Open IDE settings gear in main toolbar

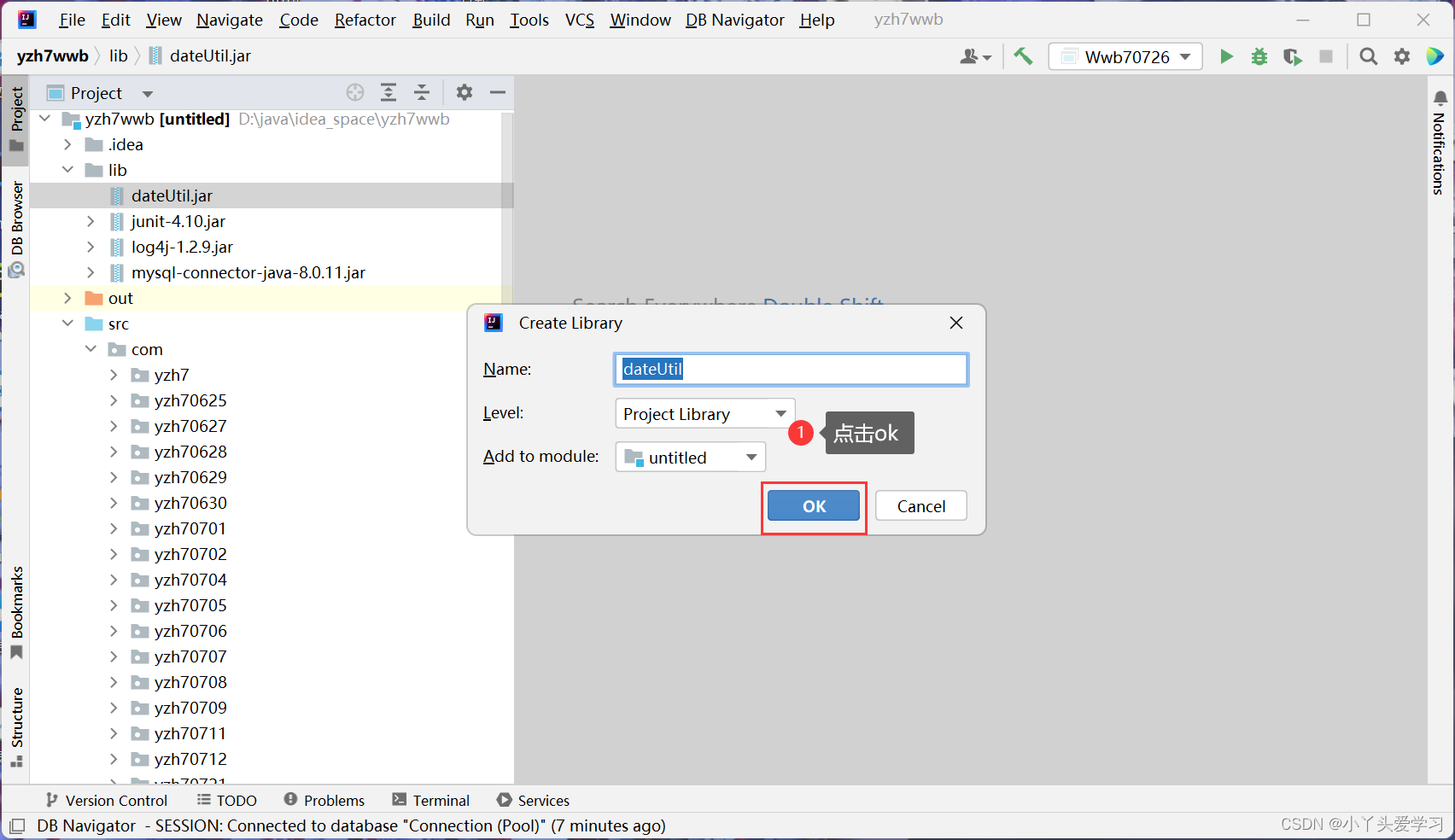click(1402, 56)
